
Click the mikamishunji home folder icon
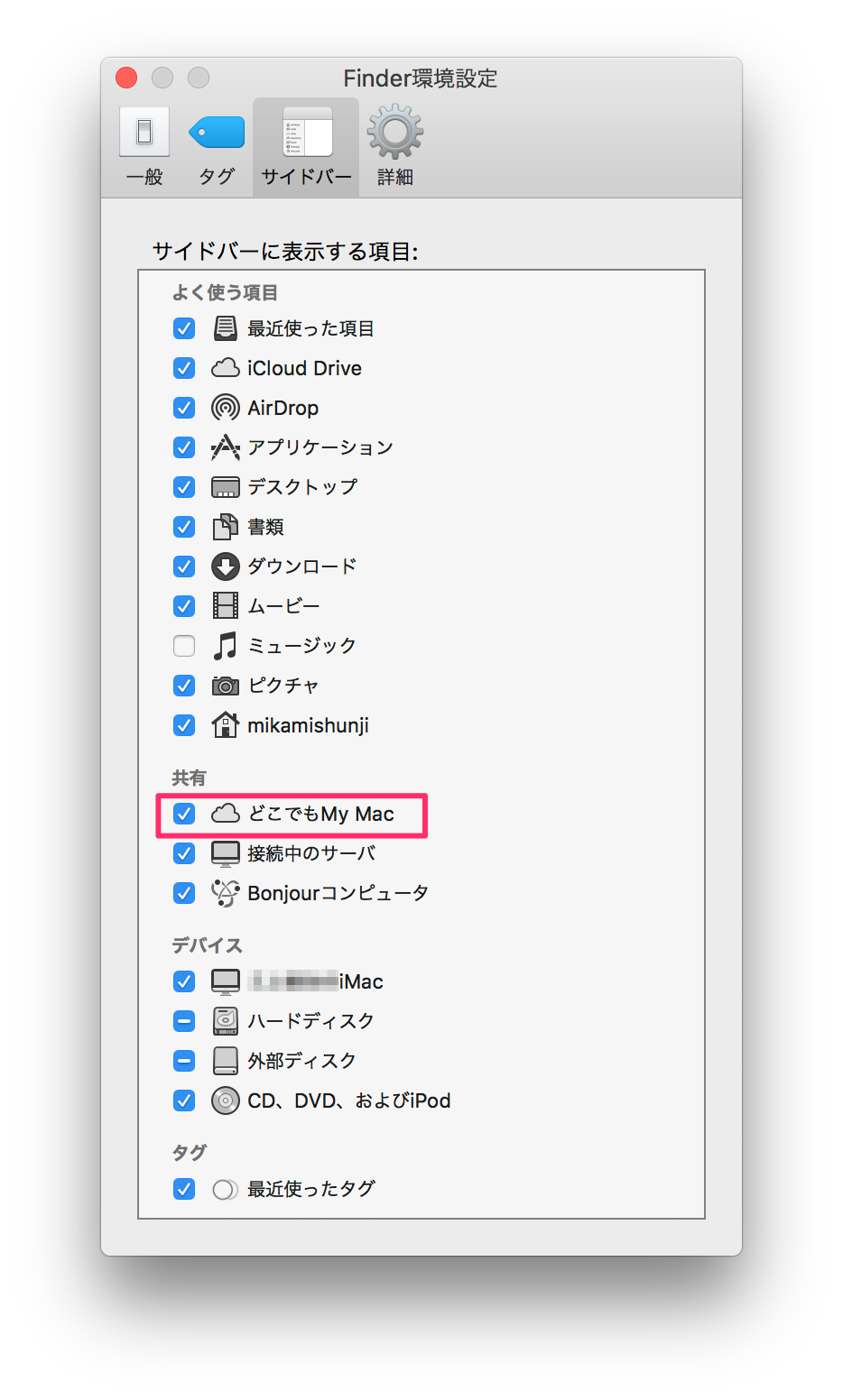(x=225, y=725)
